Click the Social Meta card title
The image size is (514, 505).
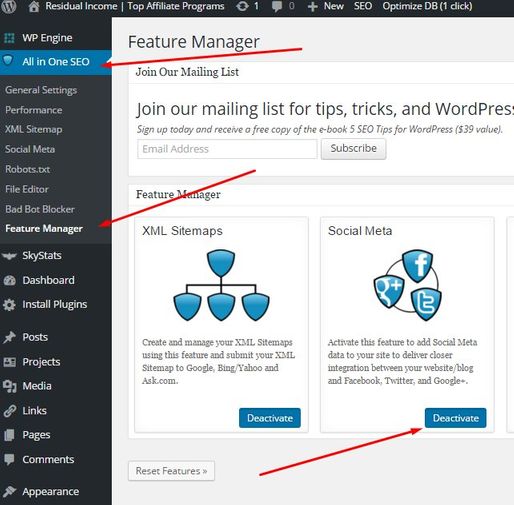pyautogui.click(x=360, y=231)
